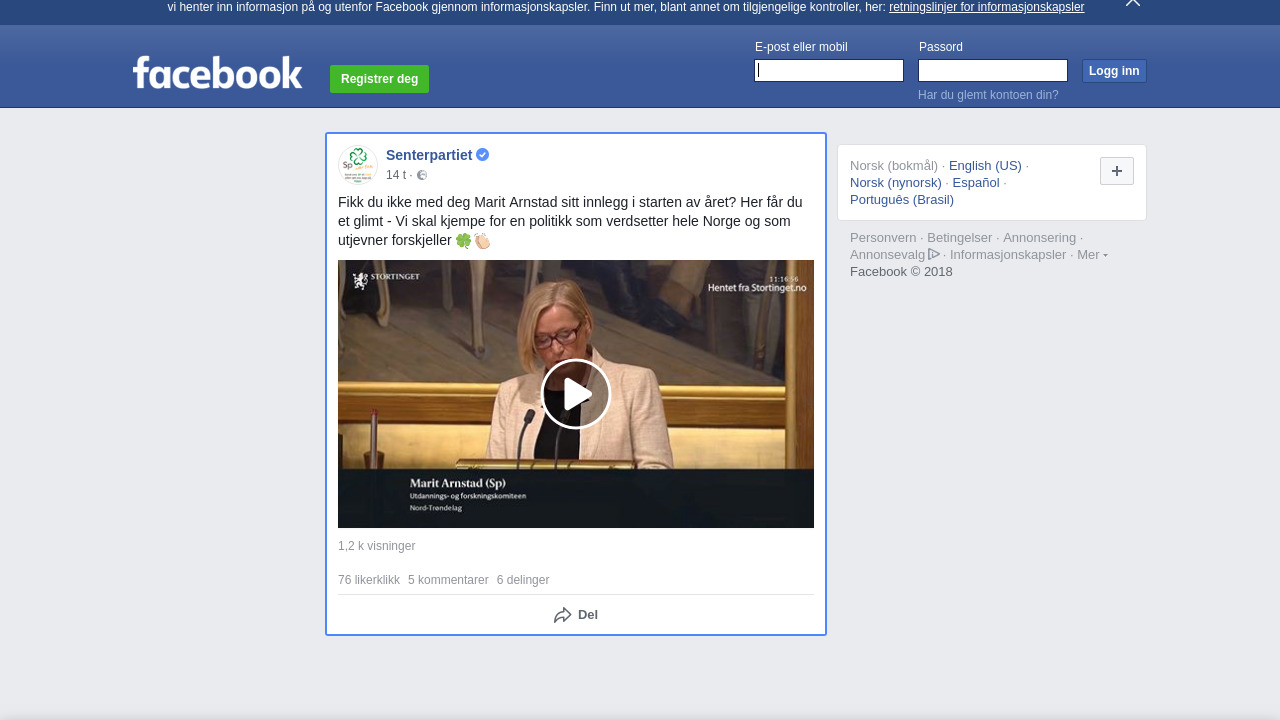Click the AdChoices triangle icon

point(934,254)
